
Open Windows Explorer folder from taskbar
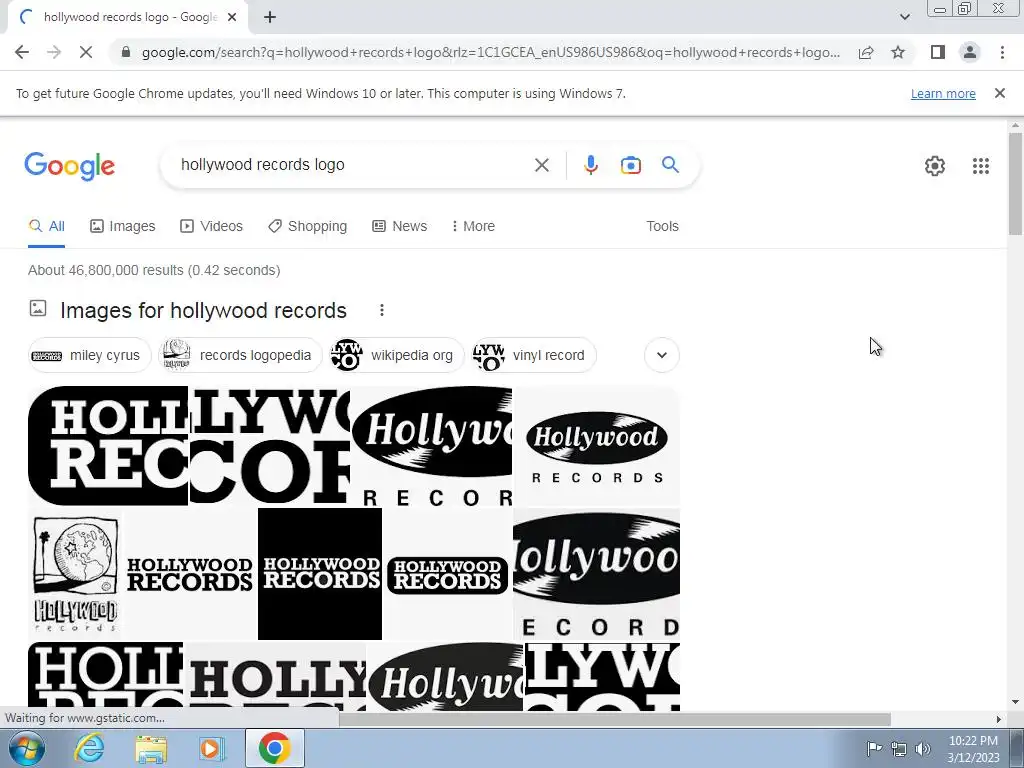coord(151,749)
